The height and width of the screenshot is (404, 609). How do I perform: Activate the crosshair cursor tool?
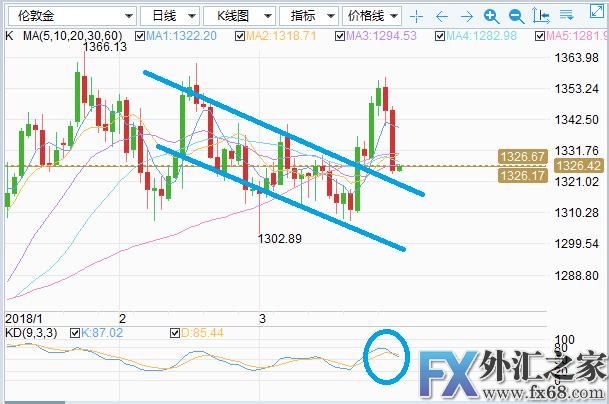(416, 17)
